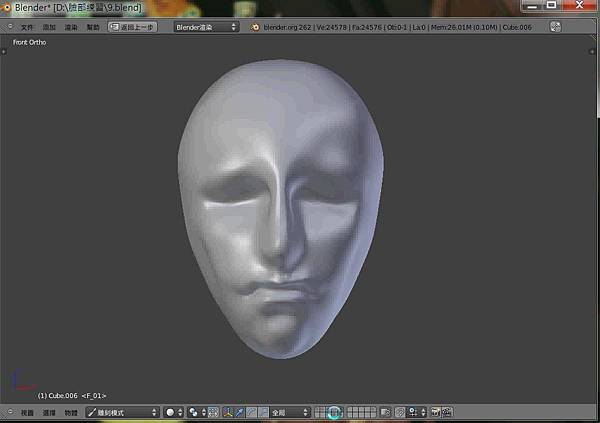The height and width of the screenshot is (423, 600).
Task: Select the translate manipulator arrow icon
Action: 240,412
